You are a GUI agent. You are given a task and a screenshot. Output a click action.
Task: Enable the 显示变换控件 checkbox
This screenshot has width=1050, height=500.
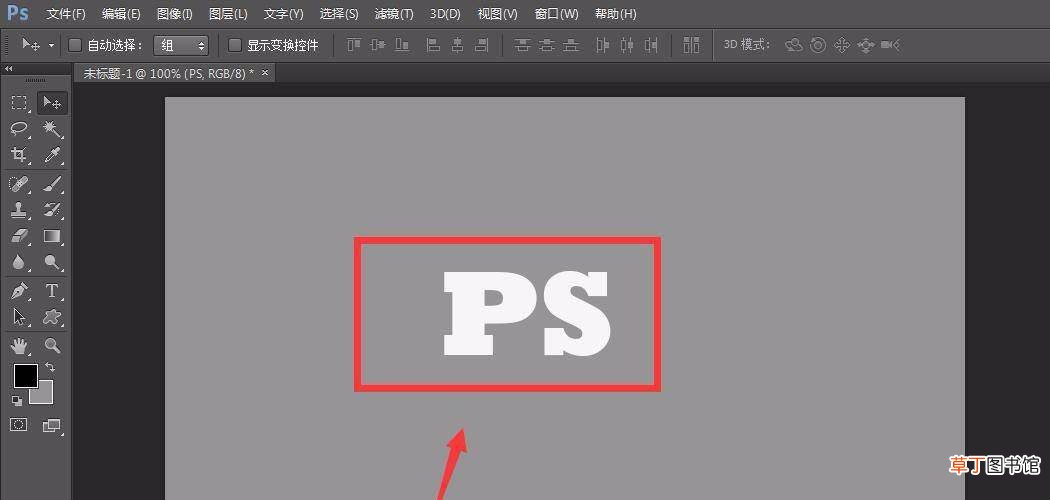(x=234, y=45)
